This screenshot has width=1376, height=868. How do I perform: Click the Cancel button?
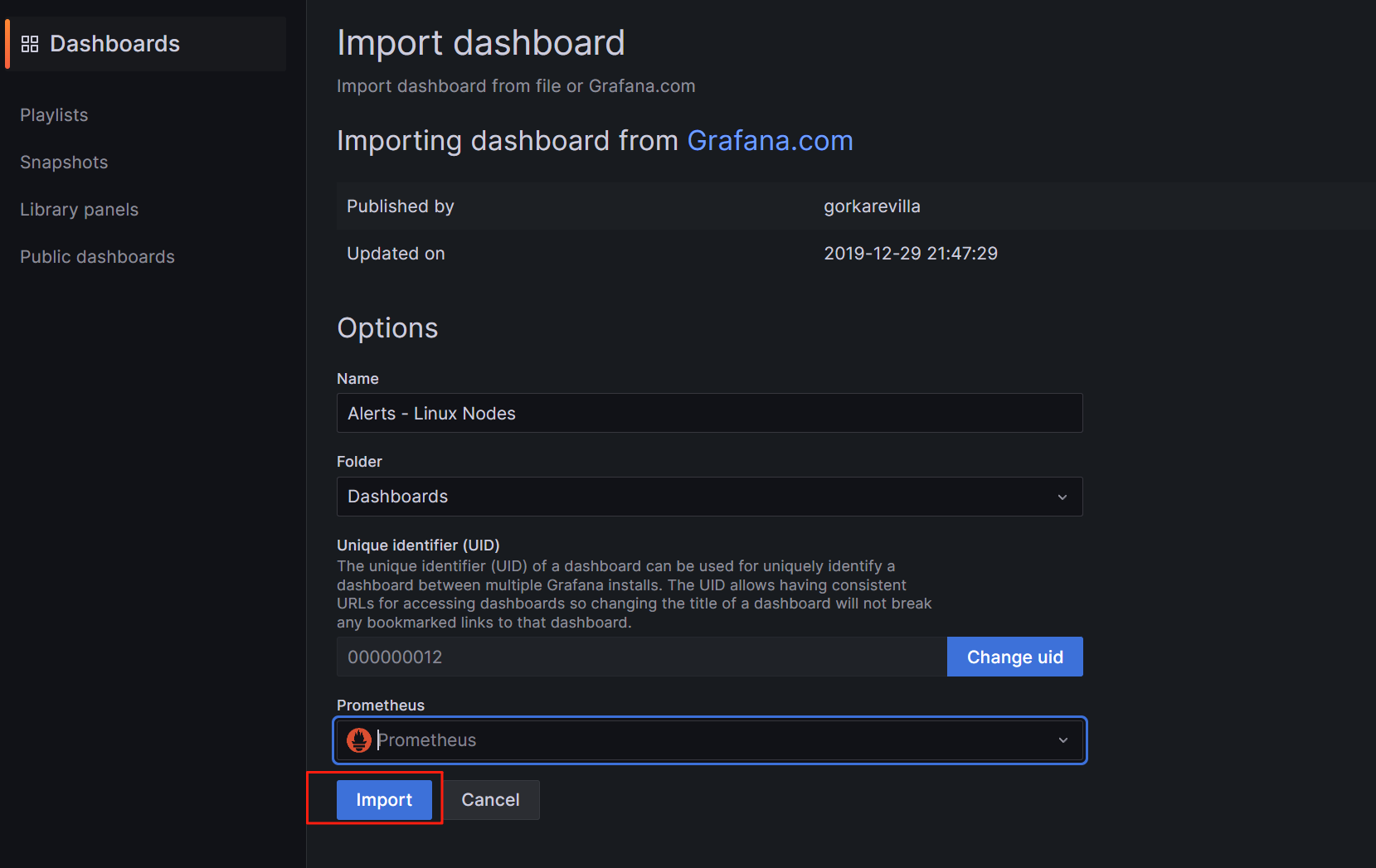coord(490,800)
